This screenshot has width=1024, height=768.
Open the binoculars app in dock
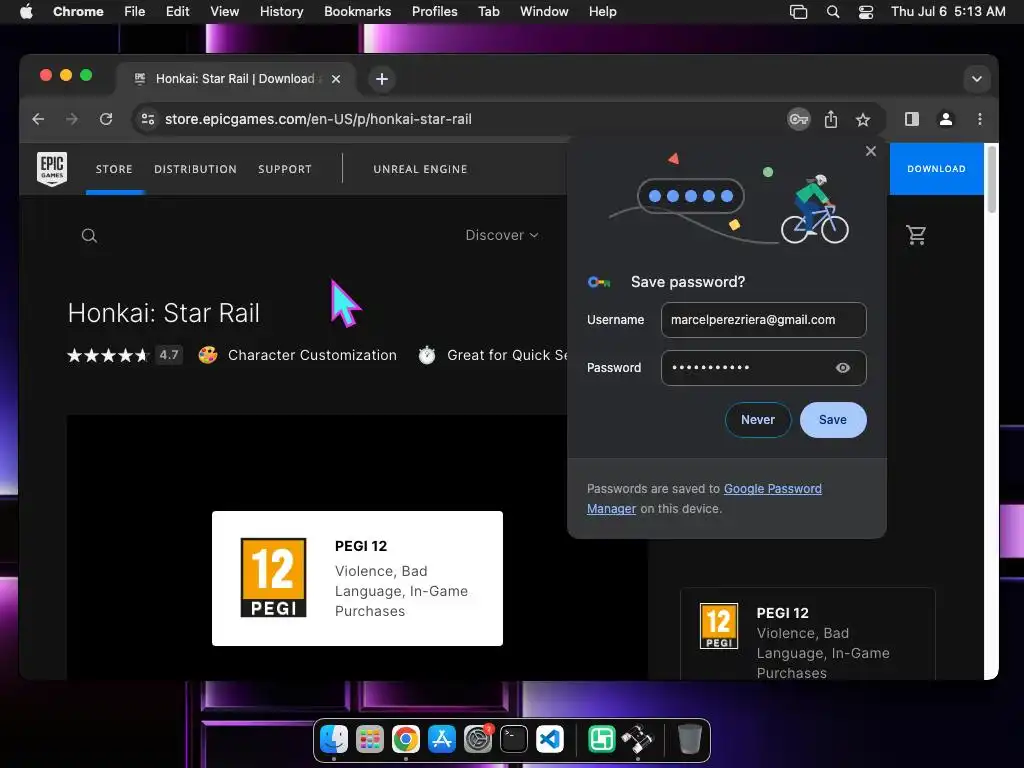tap(637, 739)
